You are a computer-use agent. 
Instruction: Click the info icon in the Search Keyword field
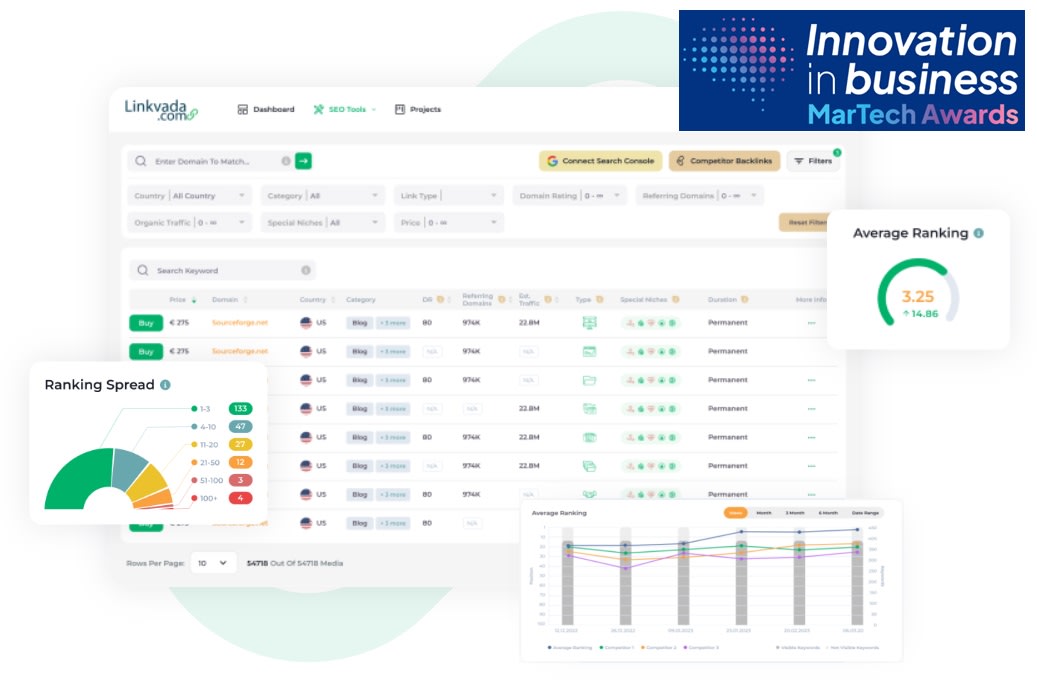pyautogui.click(x=306, y=270)
